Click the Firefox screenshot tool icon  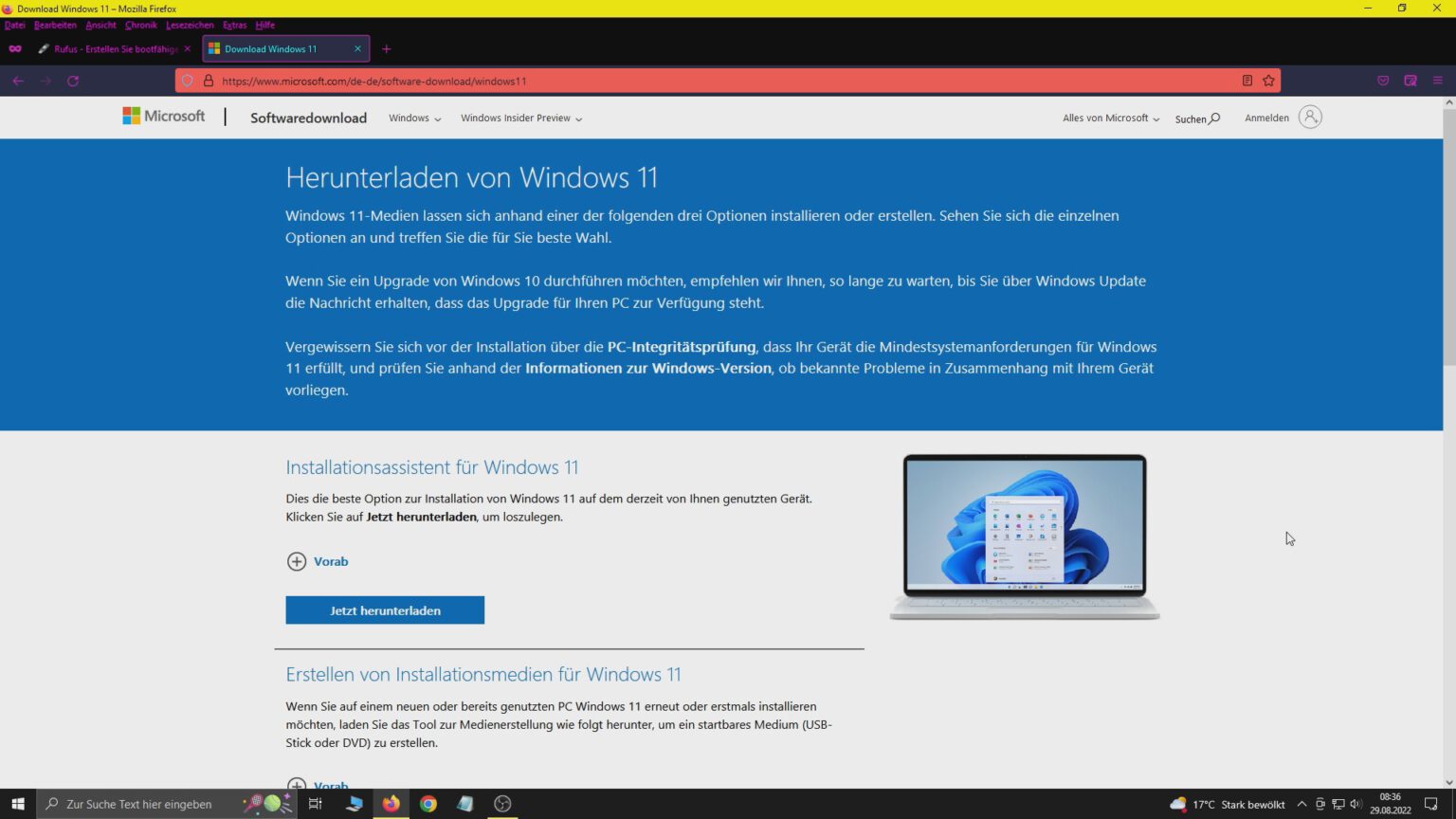(x=1410, y=81)
